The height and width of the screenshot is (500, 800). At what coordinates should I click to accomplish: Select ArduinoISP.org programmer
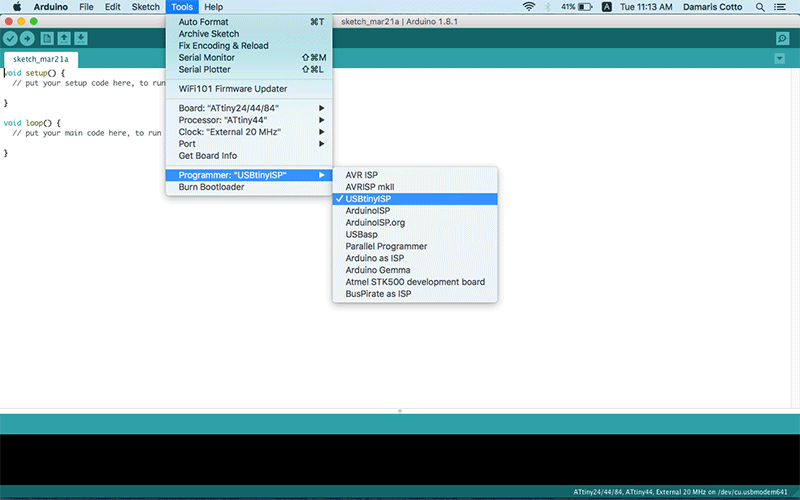point(415,222)
